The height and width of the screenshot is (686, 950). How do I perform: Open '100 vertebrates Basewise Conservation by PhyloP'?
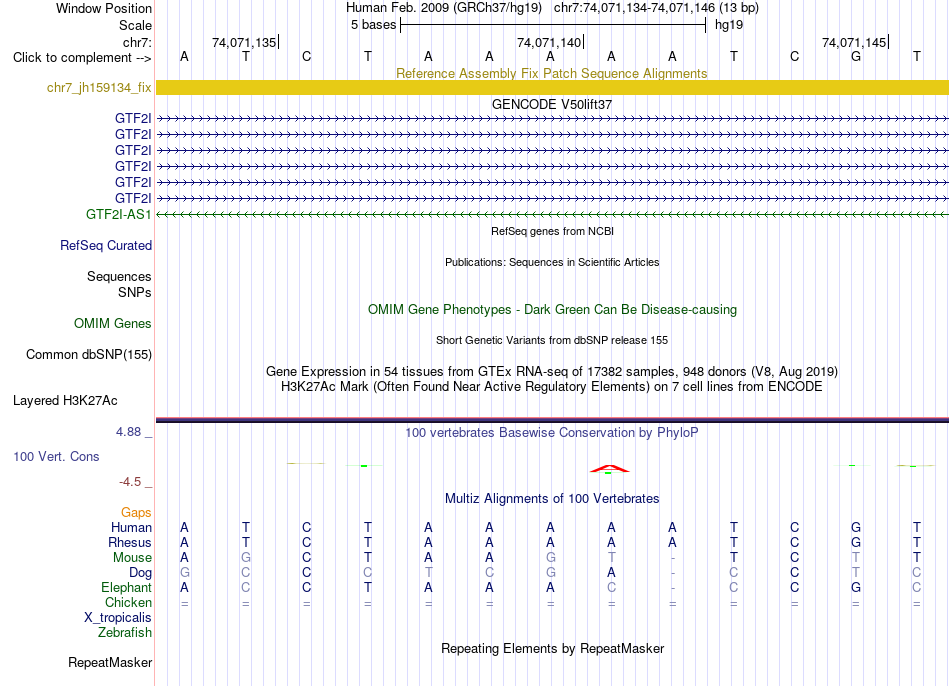click(x=552, y=433)
